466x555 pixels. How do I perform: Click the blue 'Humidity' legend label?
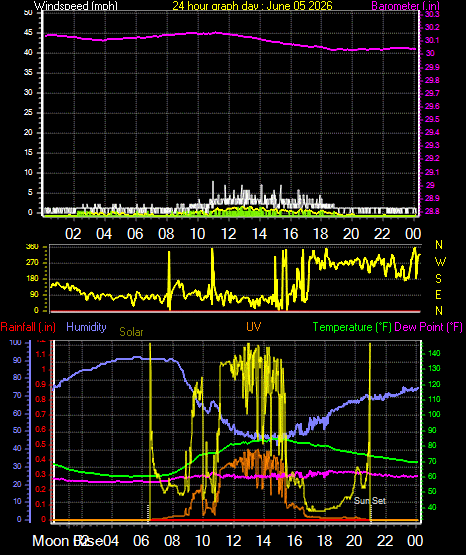point(86,327)
